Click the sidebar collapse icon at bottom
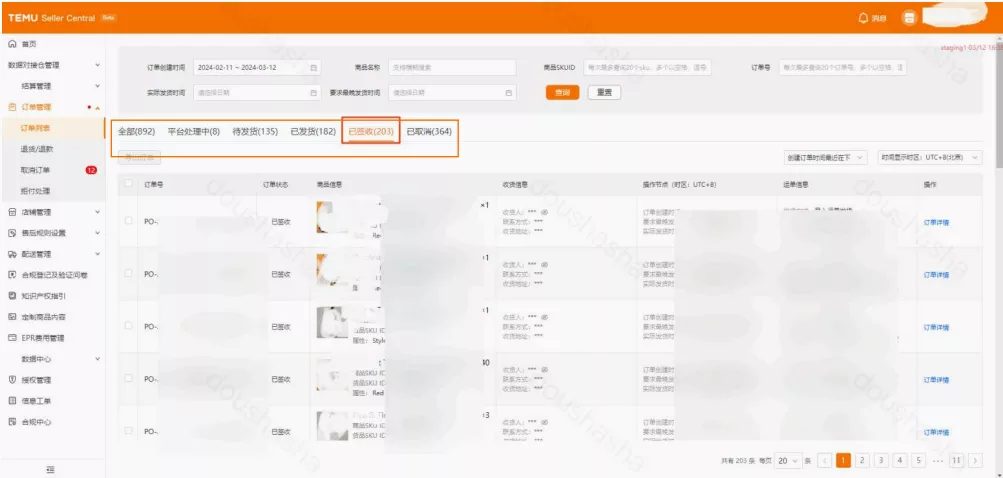Image resolution: width=1003 pixels, height=478 pixels. coord(51,468)
